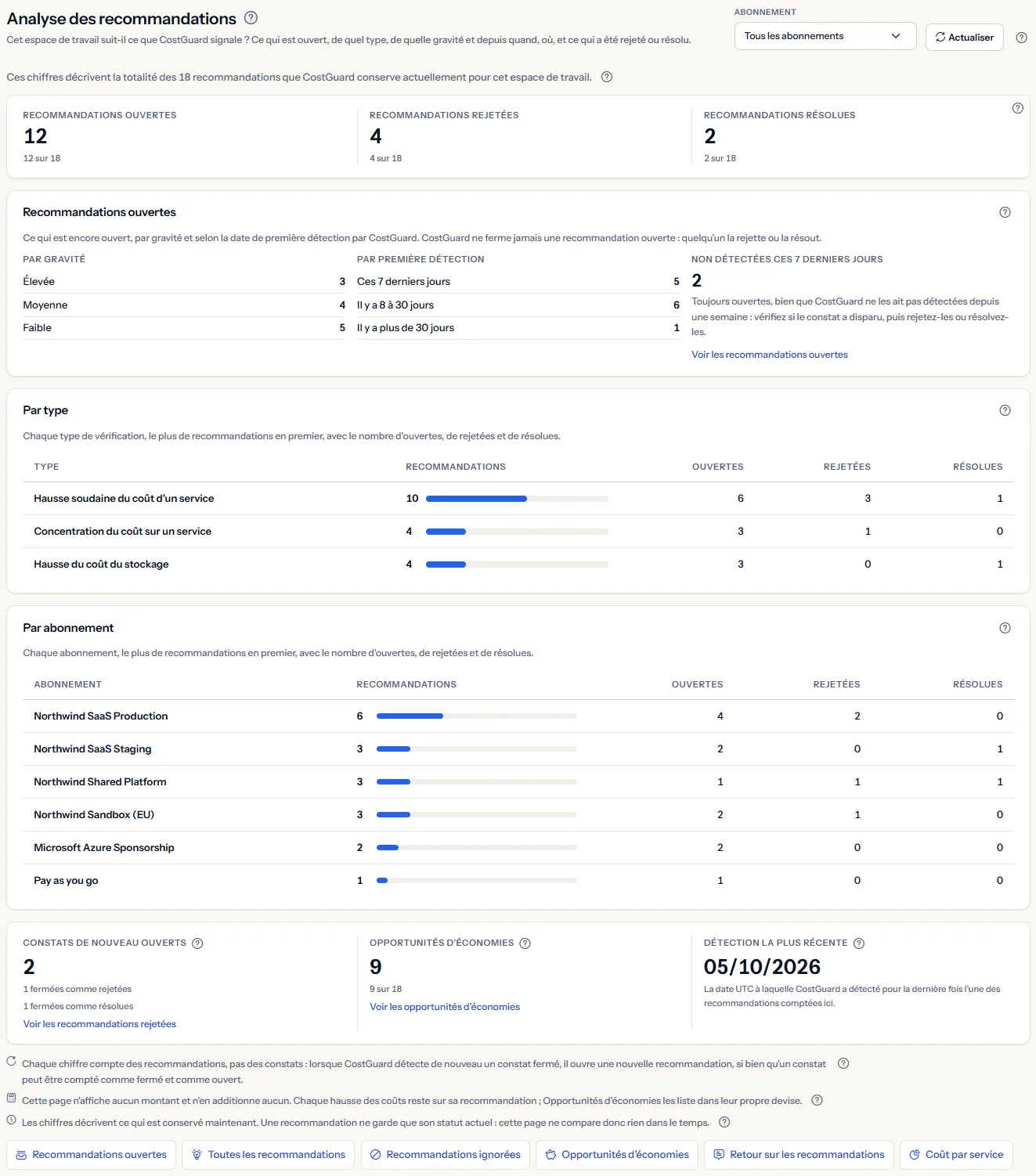The image size is (1036, 1176).
Task: Click help icon next to Constats de nouveau ouverts
Action: point(197,943)
